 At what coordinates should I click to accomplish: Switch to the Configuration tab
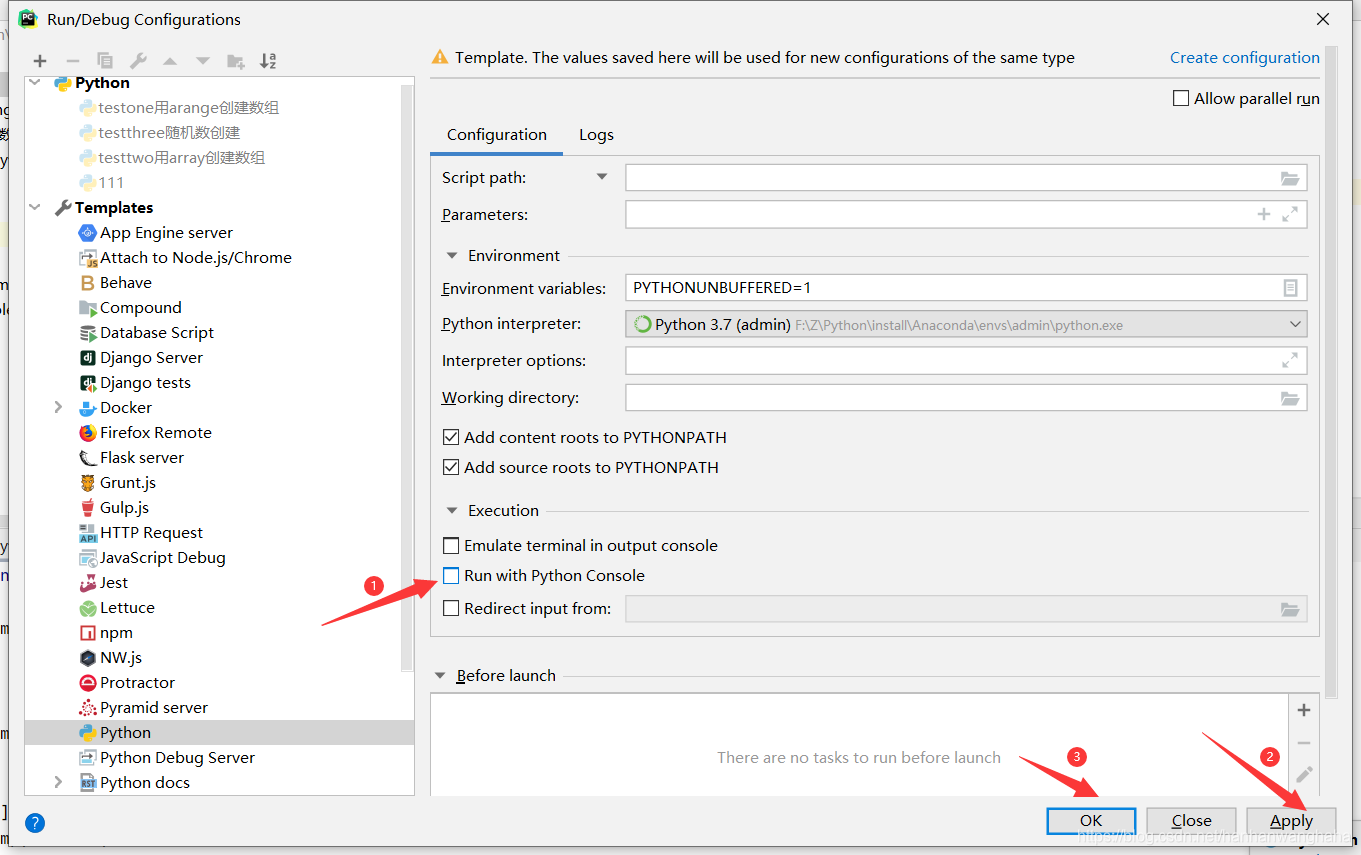[x=497, y=135]
